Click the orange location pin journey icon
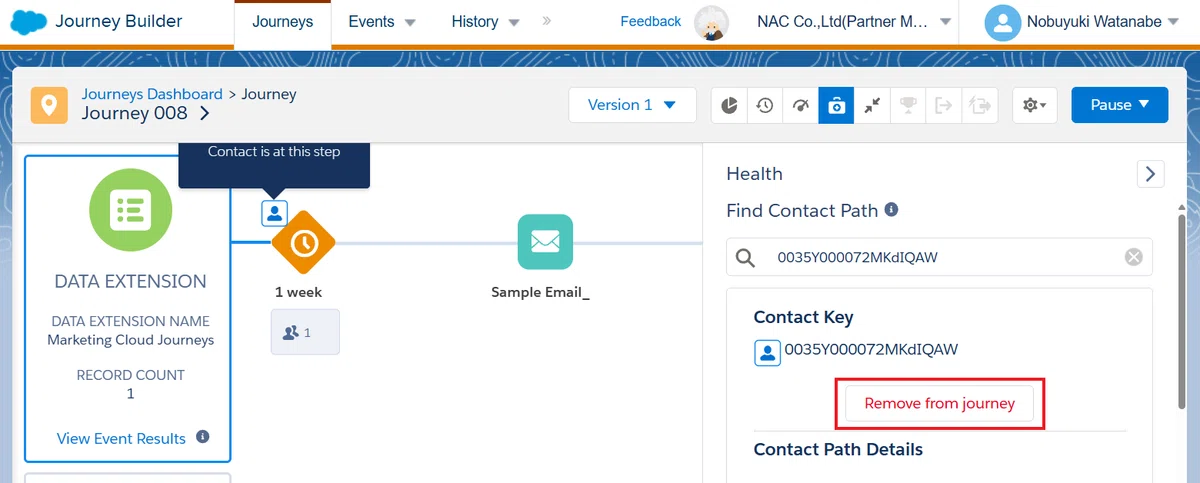This screenshot has width=1200, height=483. click(x=49, y=104)
